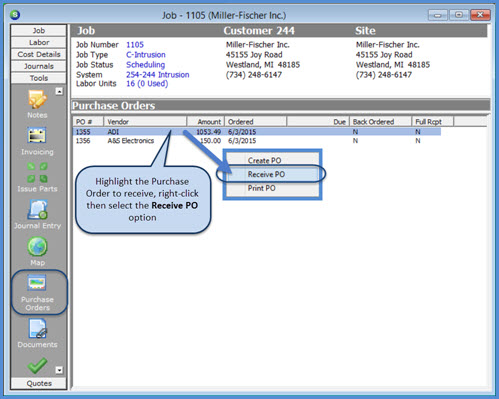Click the sidebar scroll down arrow
This screenshot has width=499, height=399.
coord(59,370)
